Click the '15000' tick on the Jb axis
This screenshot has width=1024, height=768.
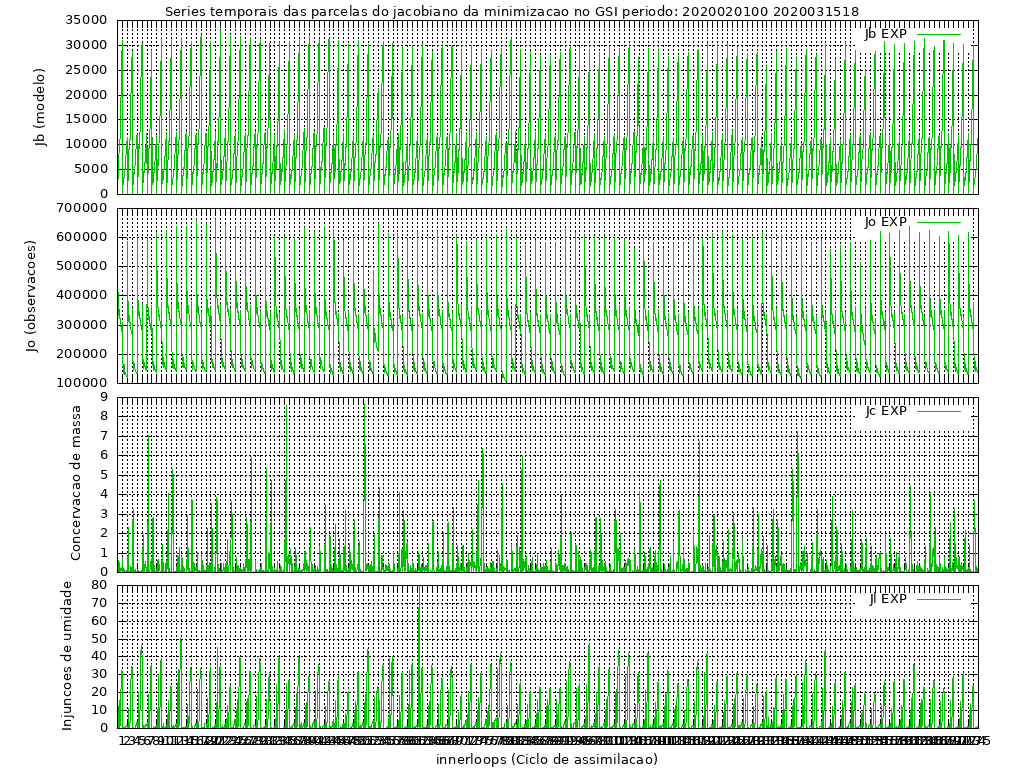(x=86, y=119)
